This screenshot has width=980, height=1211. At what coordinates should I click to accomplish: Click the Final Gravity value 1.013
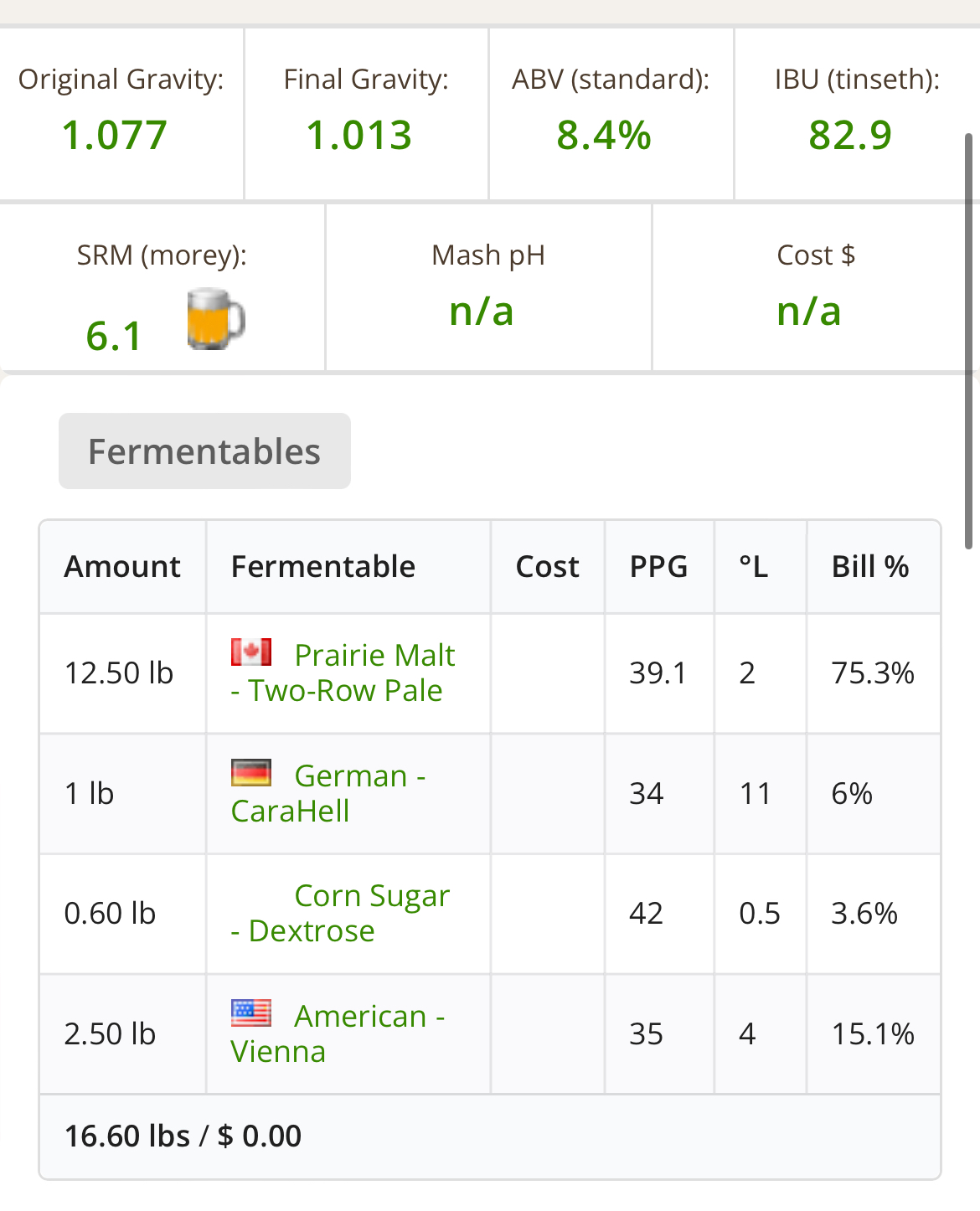359,135
